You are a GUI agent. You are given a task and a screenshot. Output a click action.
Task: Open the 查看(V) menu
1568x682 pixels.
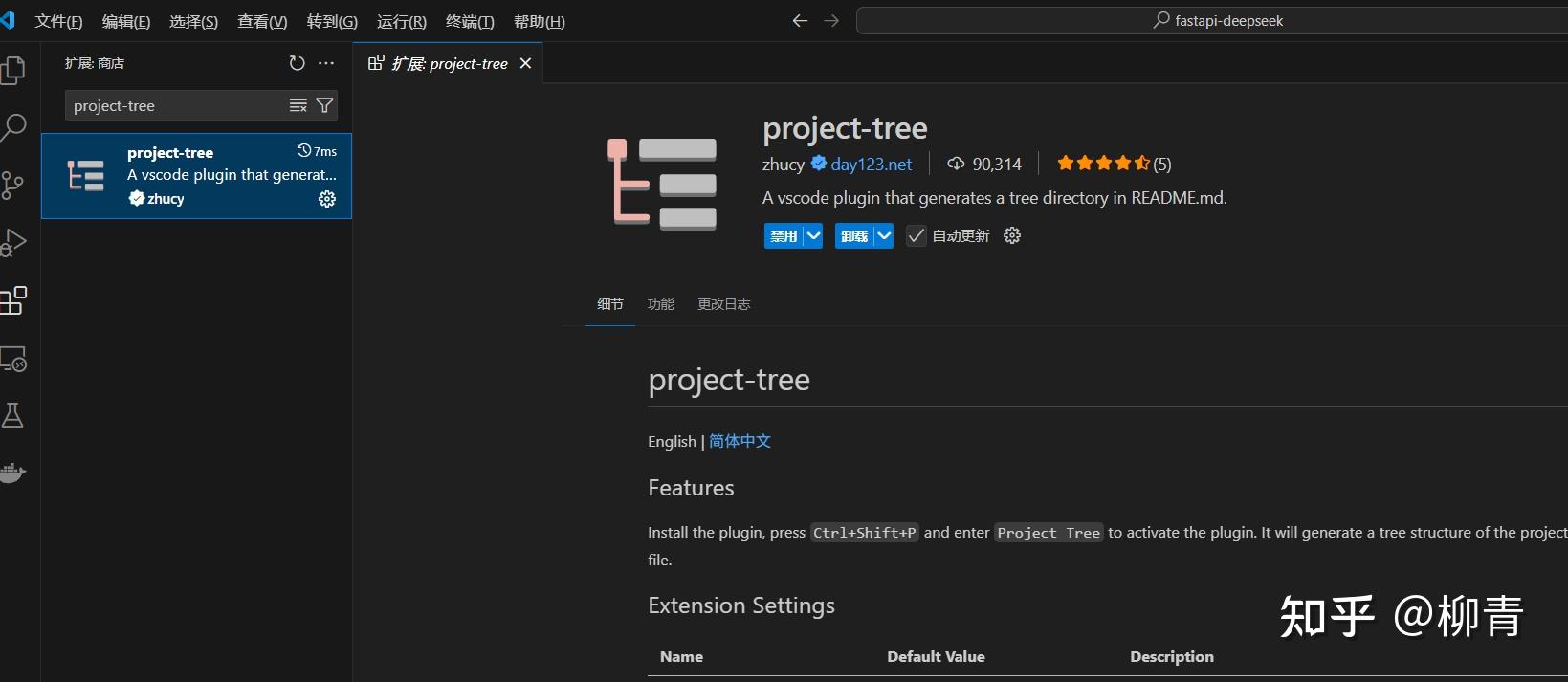point(262,21)
